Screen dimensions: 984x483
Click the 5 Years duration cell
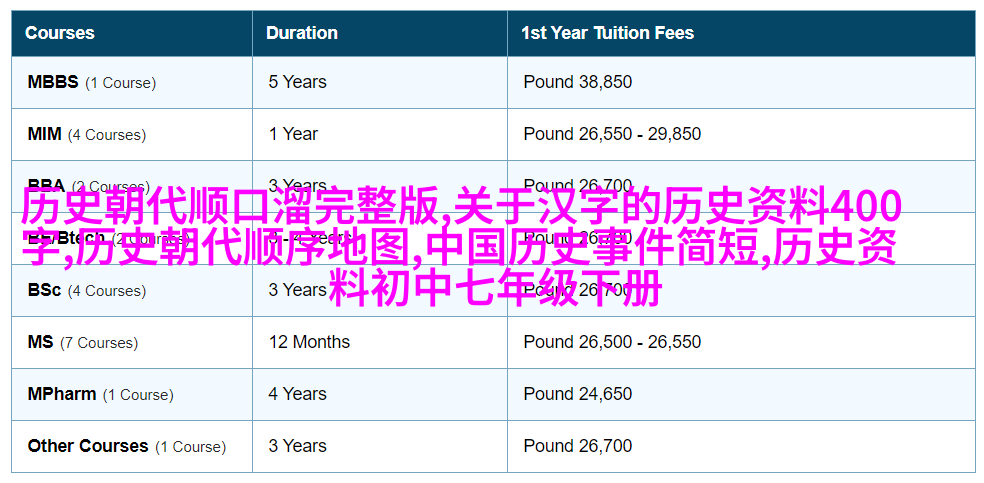[297, 82]
